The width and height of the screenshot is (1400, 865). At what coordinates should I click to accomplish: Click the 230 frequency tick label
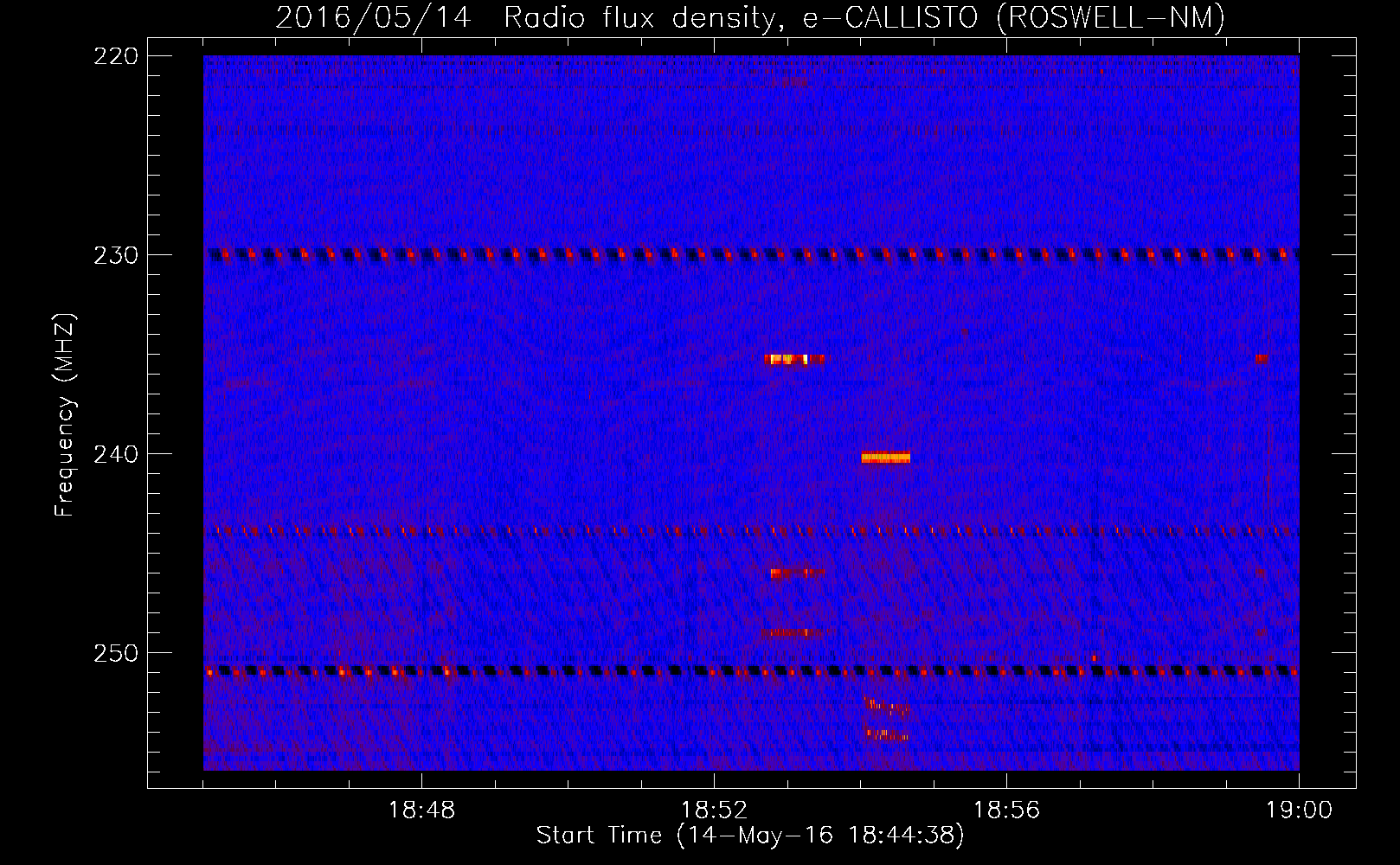pyautogui.click(x=116, y=255)
